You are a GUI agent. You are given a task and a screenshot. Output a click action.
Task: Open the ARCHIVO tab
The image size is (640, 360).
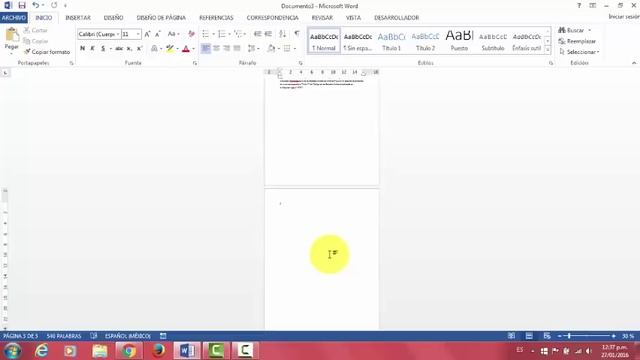[14, 18]
